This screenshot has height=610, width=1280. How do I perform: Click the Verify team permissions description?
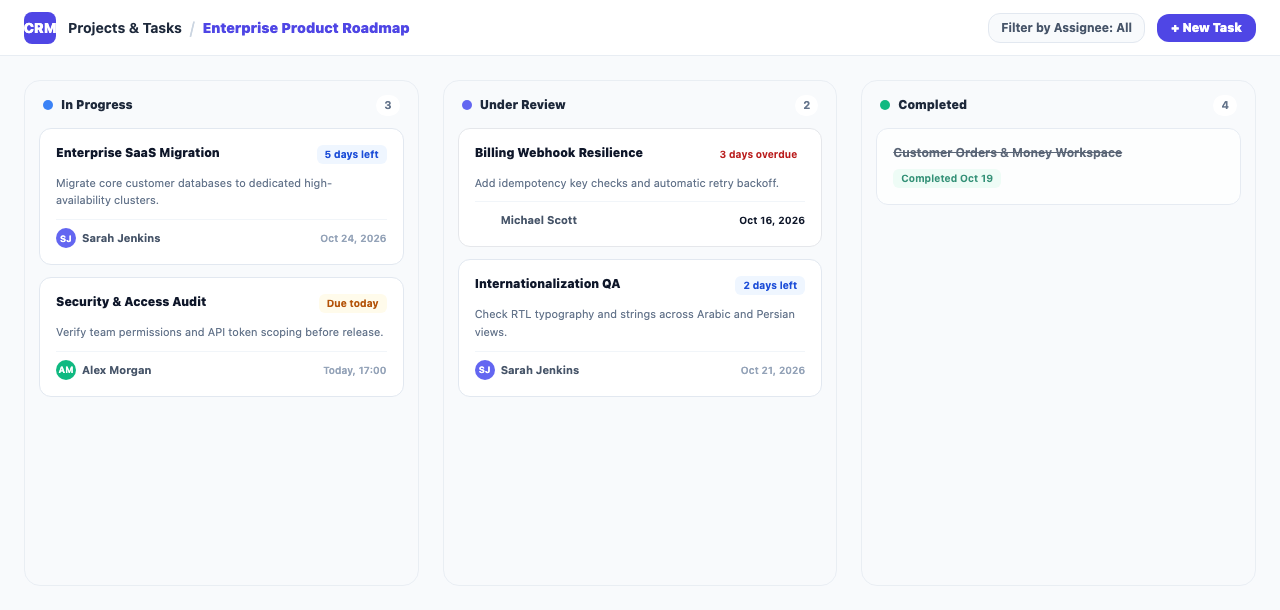(x=220, y=332)
